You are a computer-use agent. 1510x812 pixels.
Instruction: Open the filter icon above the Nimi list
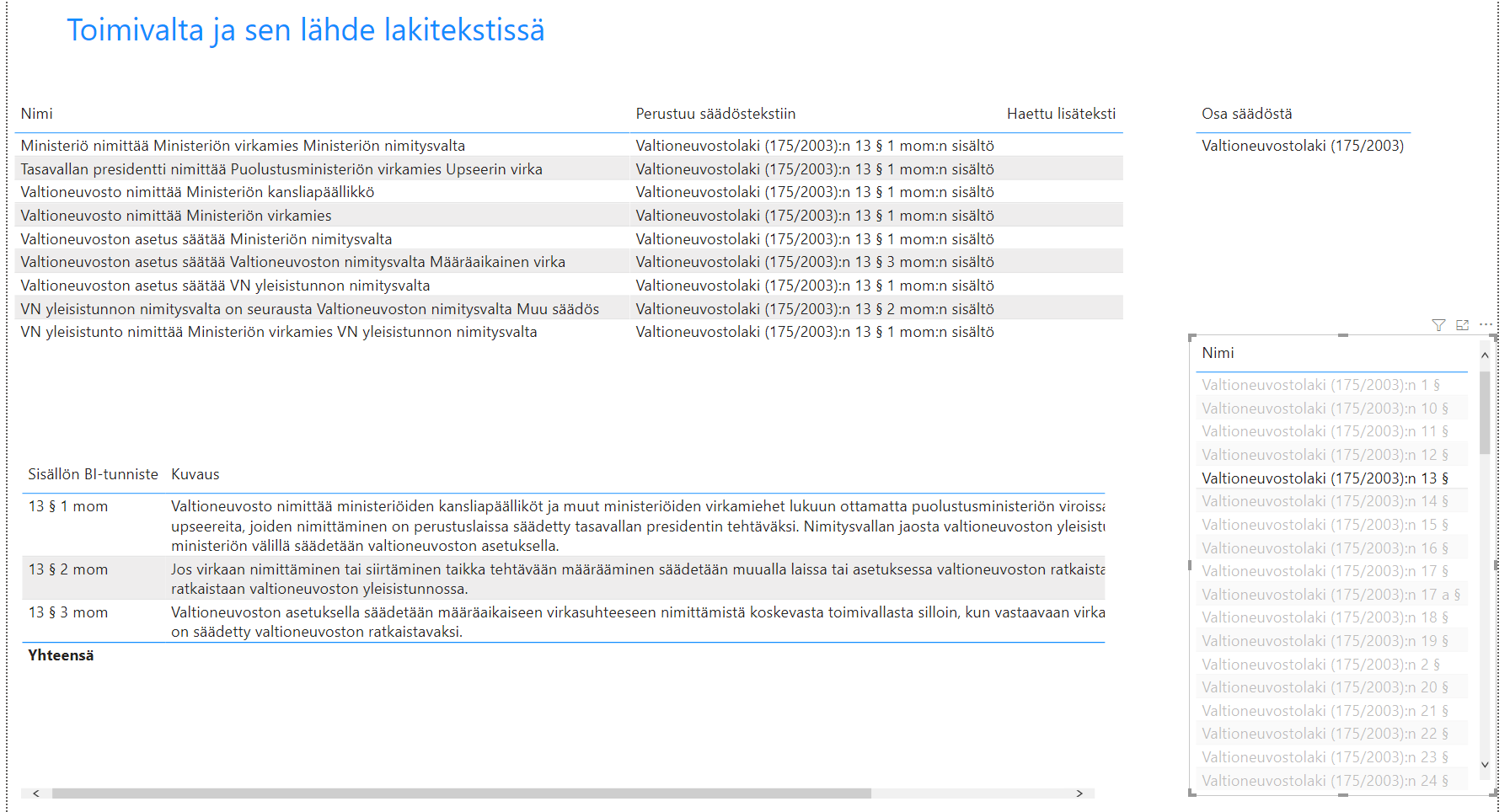click(x=1438, y=325)
